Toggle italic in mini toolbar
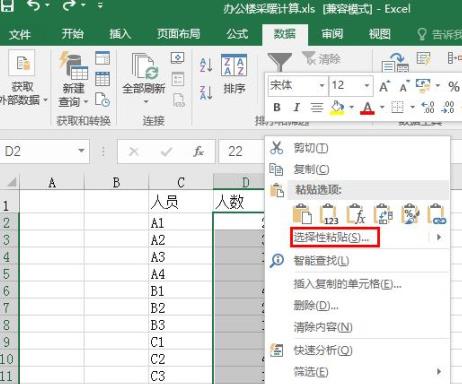The width and height of the screenshot is (462, 384). (x=296, y=107)
